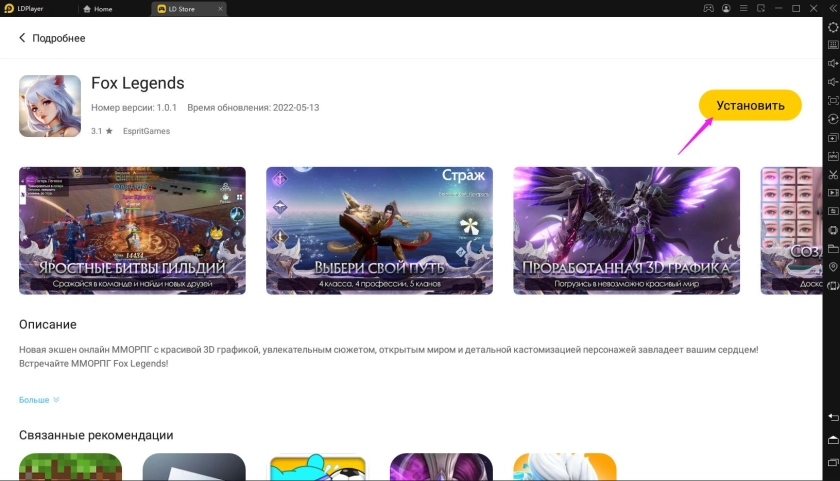Screen dimensions: 840x481
Task: Click the volume up sidebar icon
Action: (833, 63)
